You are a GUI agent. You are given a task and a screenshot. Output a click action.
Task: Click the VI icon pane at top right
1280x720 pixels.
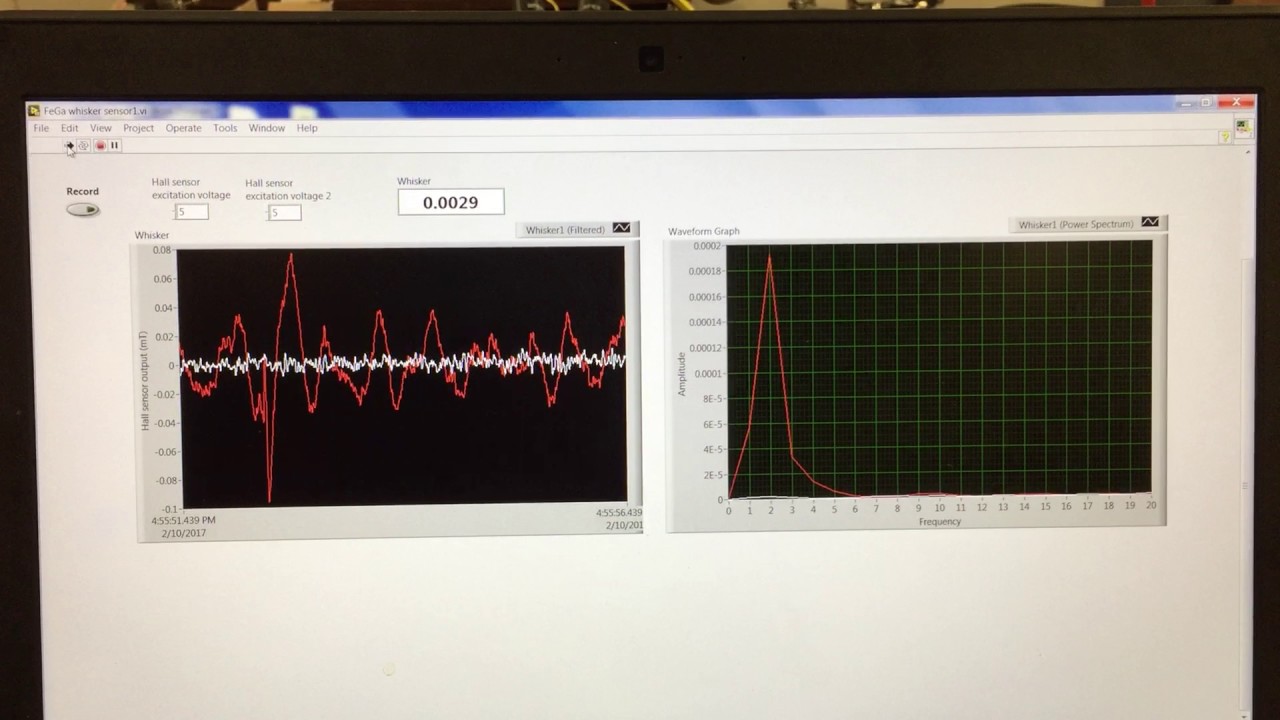[x=1242, y=127]
